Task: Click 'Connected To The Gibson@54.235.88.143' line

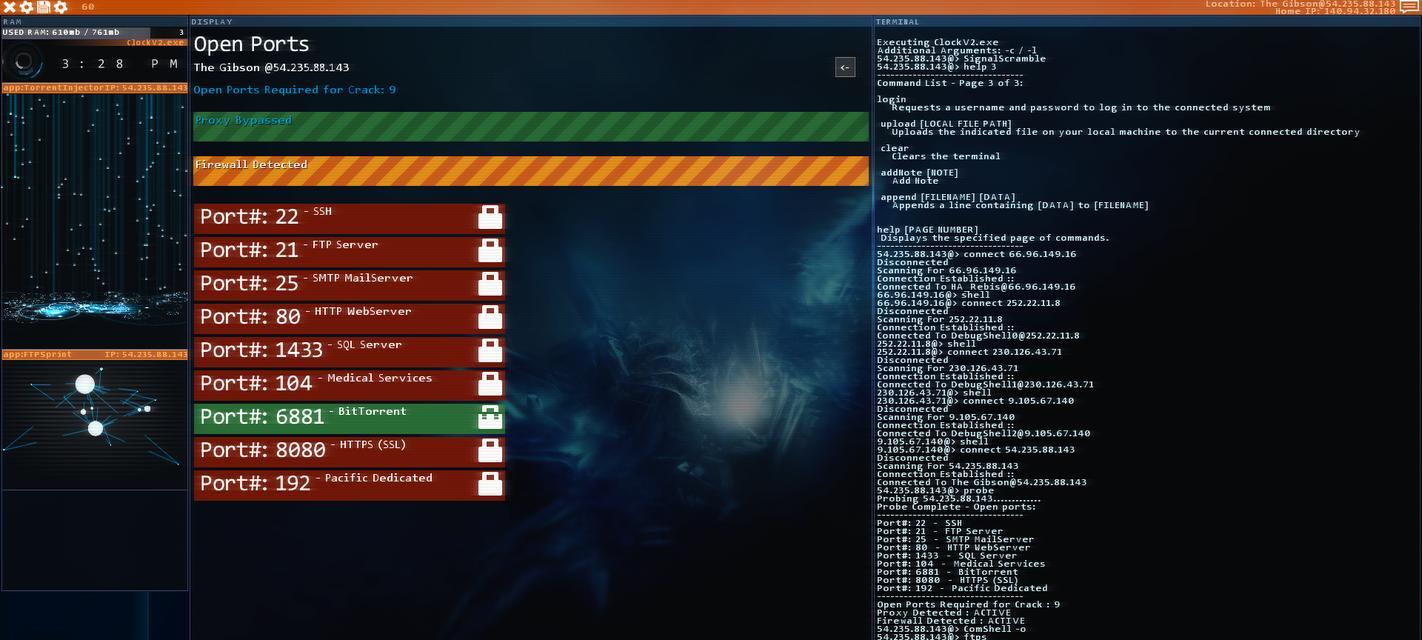Action: pos(982,482)
